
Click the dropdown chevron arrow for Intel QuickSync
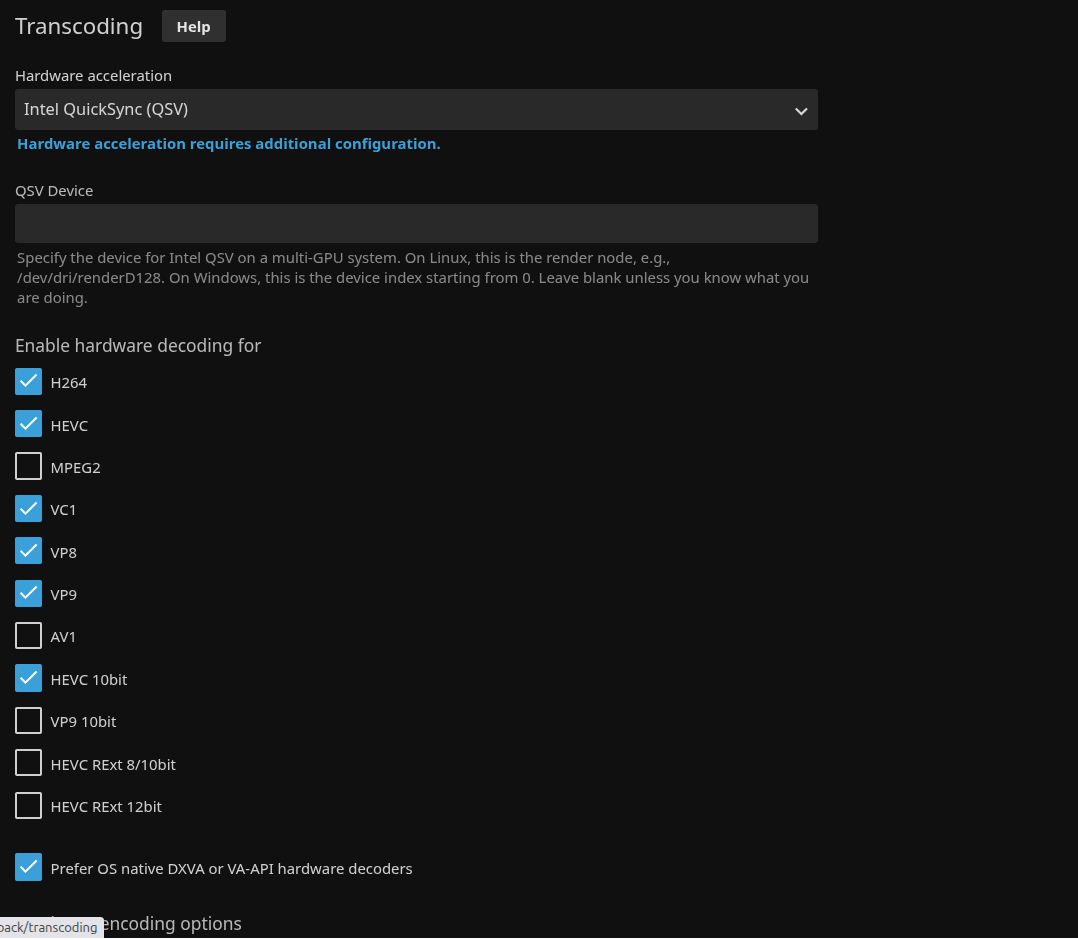point(800,111)
